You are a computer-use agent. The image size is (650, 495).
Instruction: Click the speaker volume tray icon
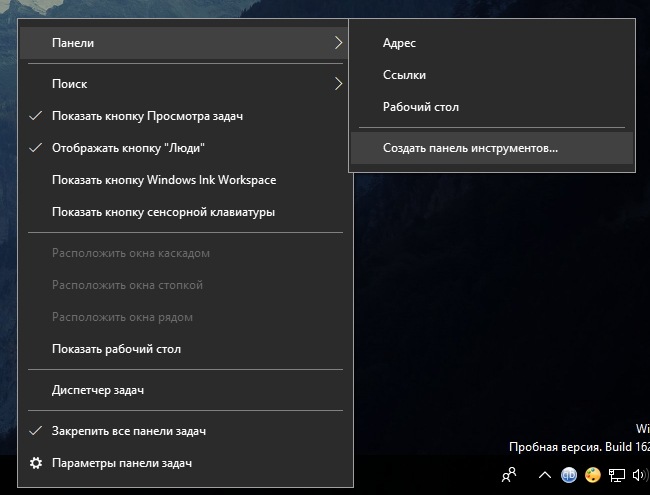click(x=640, y=475)
